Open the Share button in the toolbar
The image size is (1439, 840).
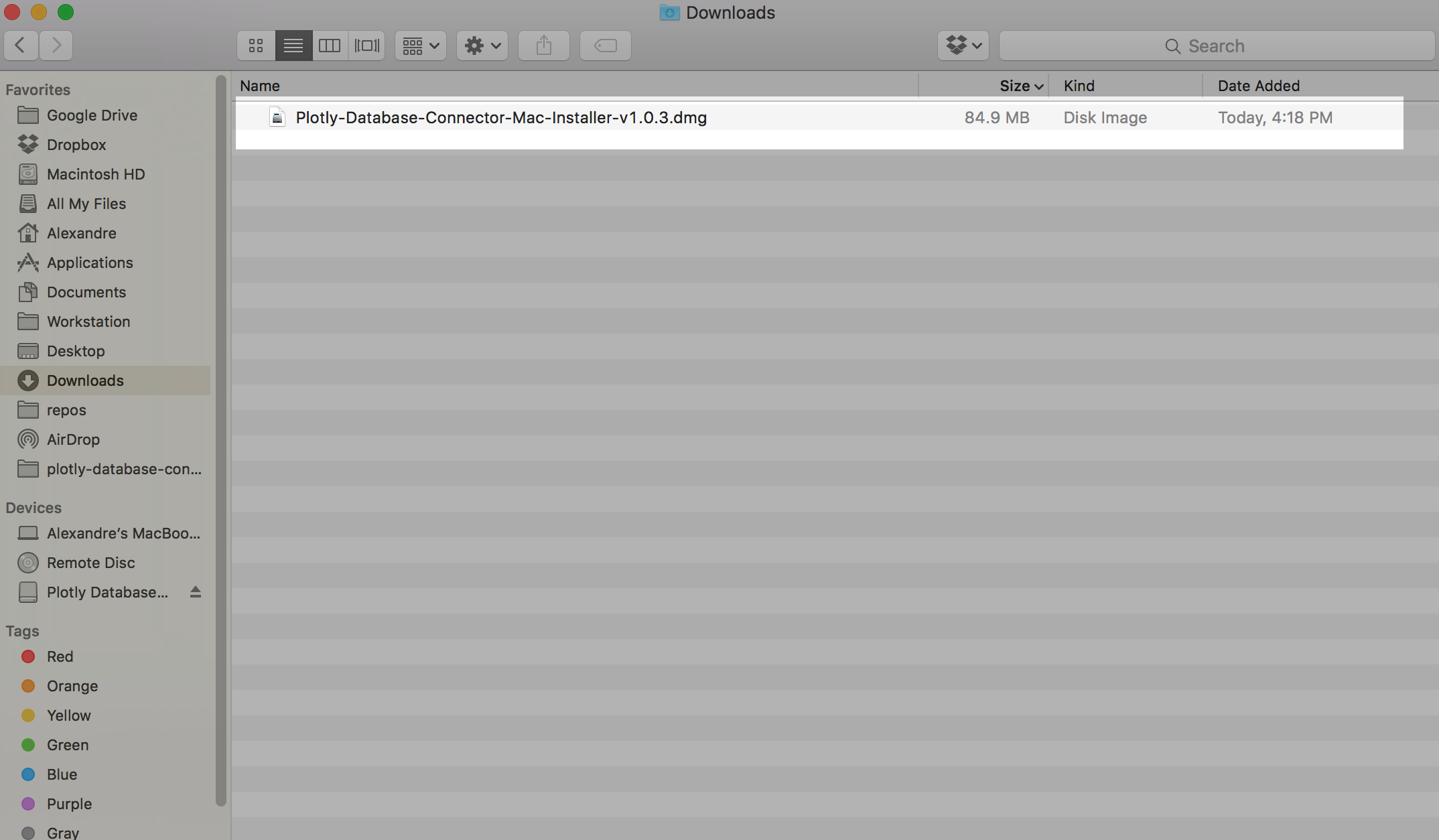tap(543, 45)
